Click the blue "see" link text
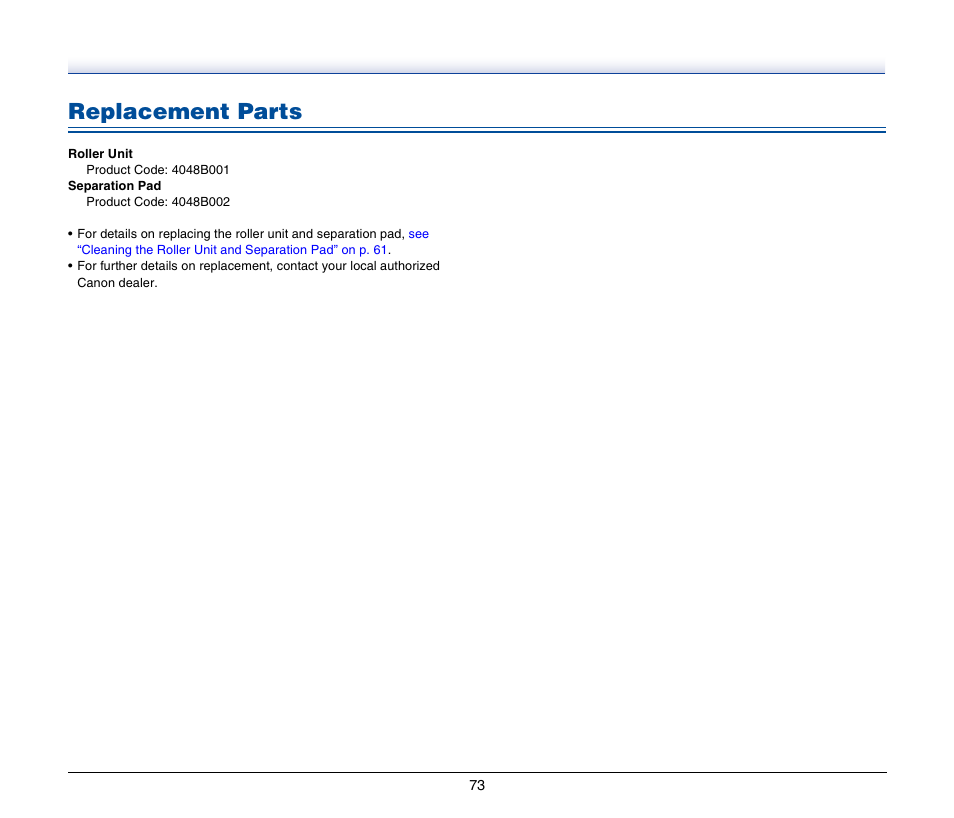 [x=419, y=234]
